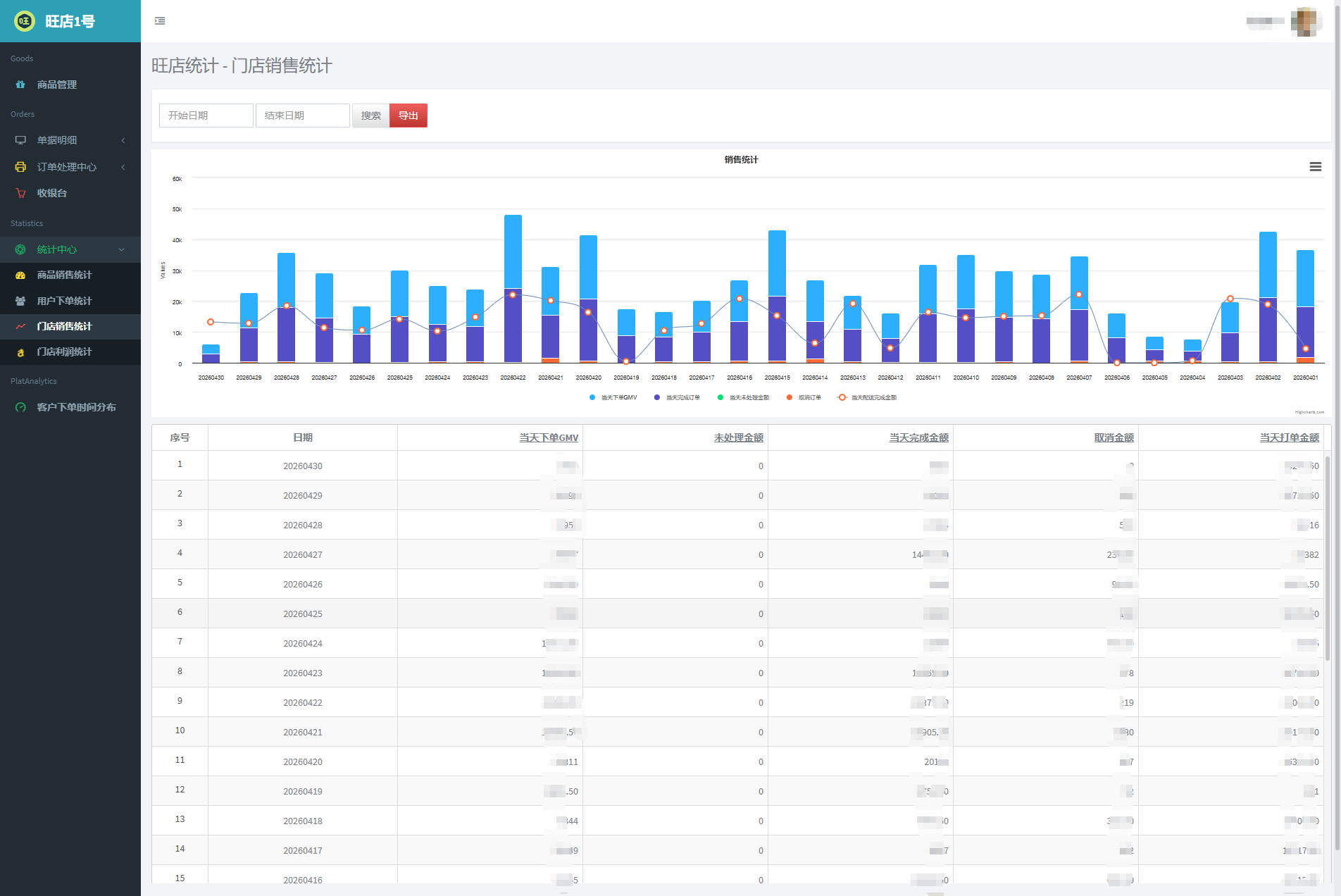The height and width of the screenshot is (896, 1341).
Task: Sort table by 当天完成金额 column
Action: (x=919, y=437)
